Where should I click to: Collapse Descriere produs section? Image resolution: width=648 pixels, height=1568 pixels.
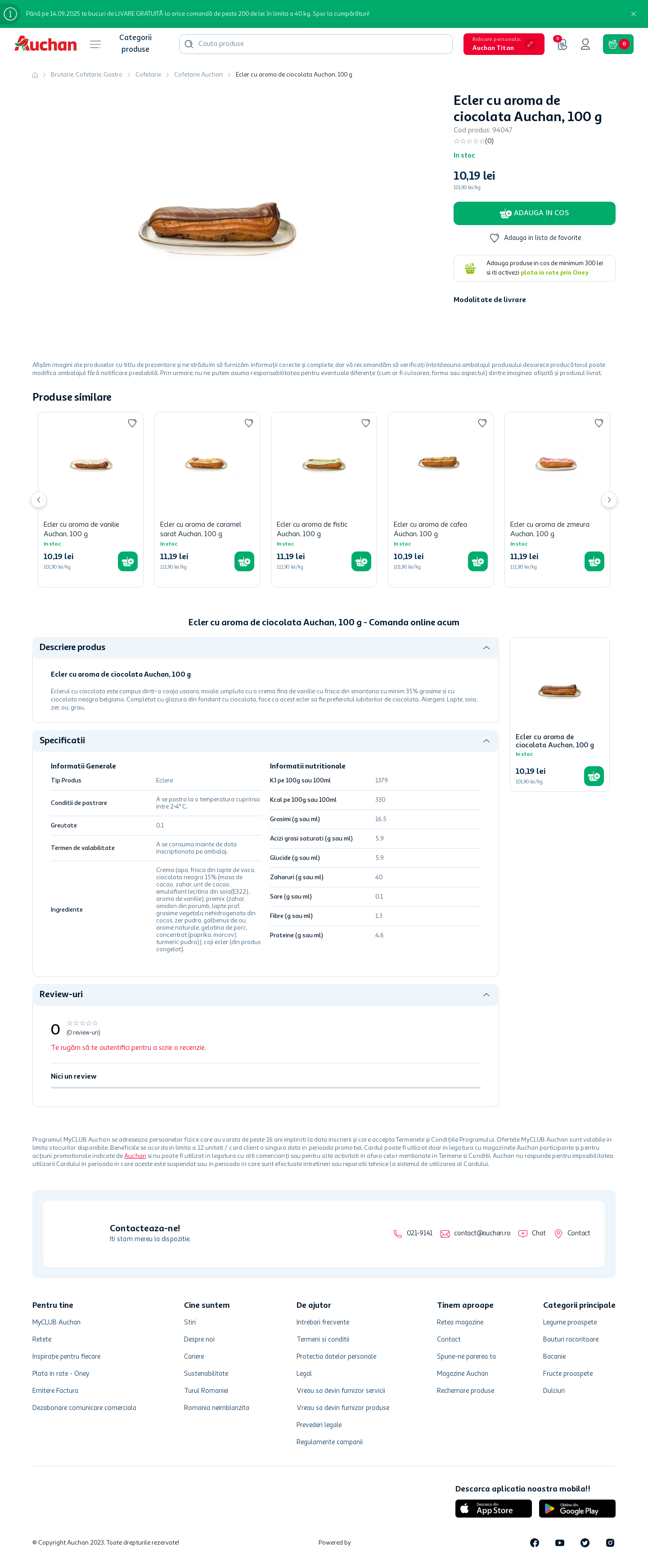(486, 648)
